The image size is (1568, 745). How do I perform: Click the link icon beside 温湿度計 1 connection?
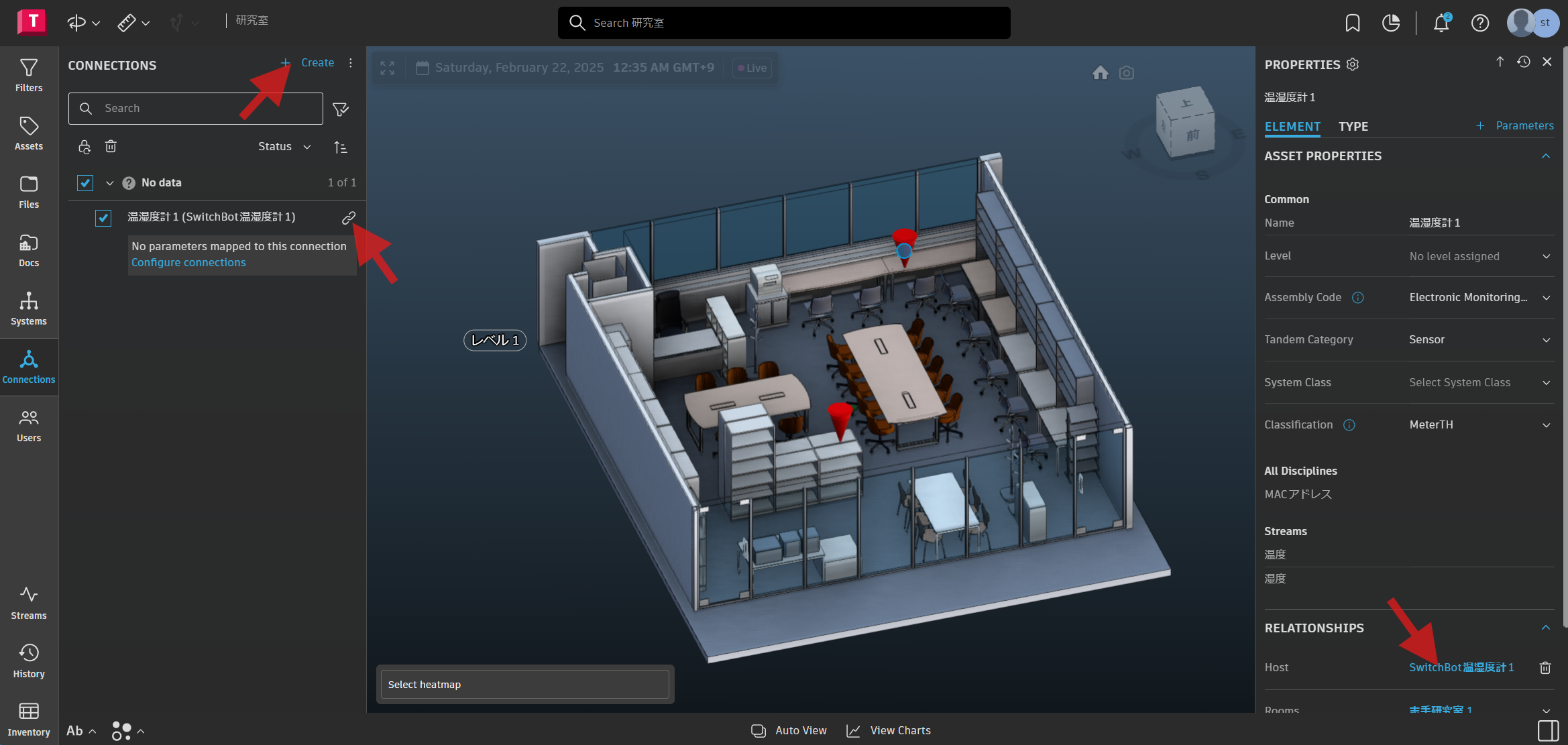coord(349,218)
